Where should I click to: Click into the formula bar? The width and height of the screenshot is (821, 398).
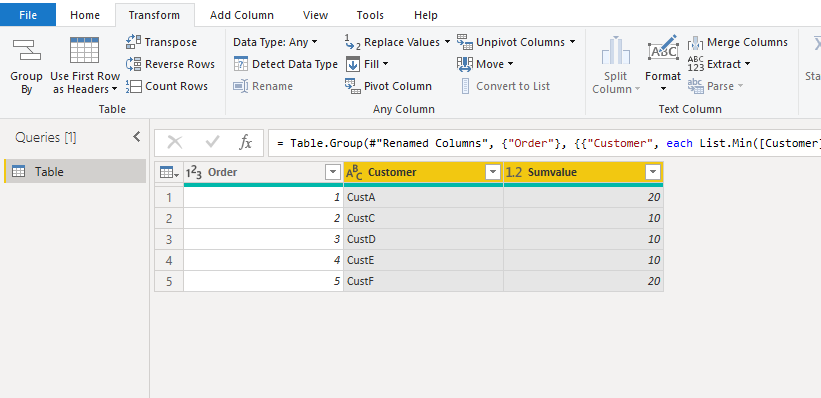click(545, 143)
